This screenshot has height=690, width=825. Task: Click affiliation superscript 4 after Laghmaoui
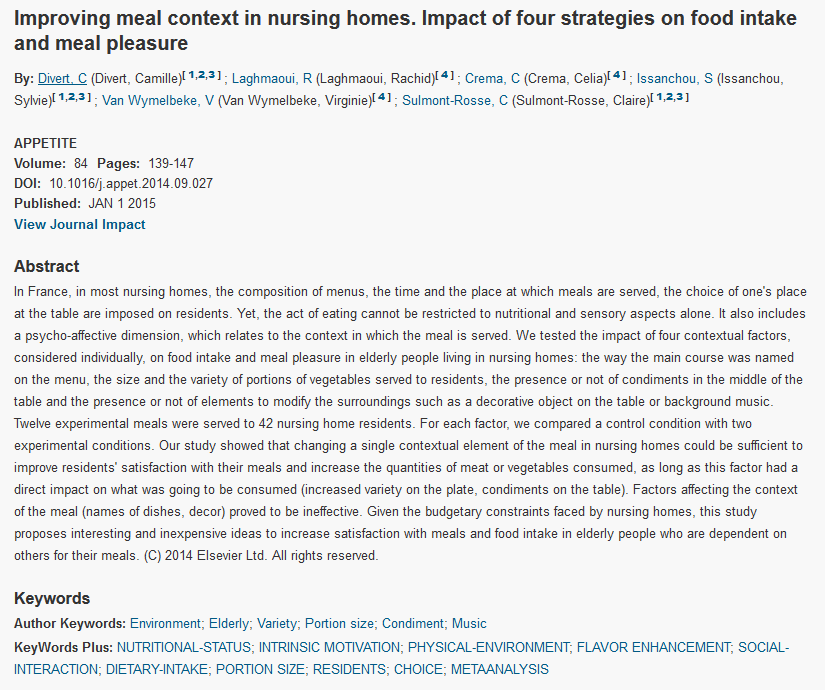tap(445, 75)
